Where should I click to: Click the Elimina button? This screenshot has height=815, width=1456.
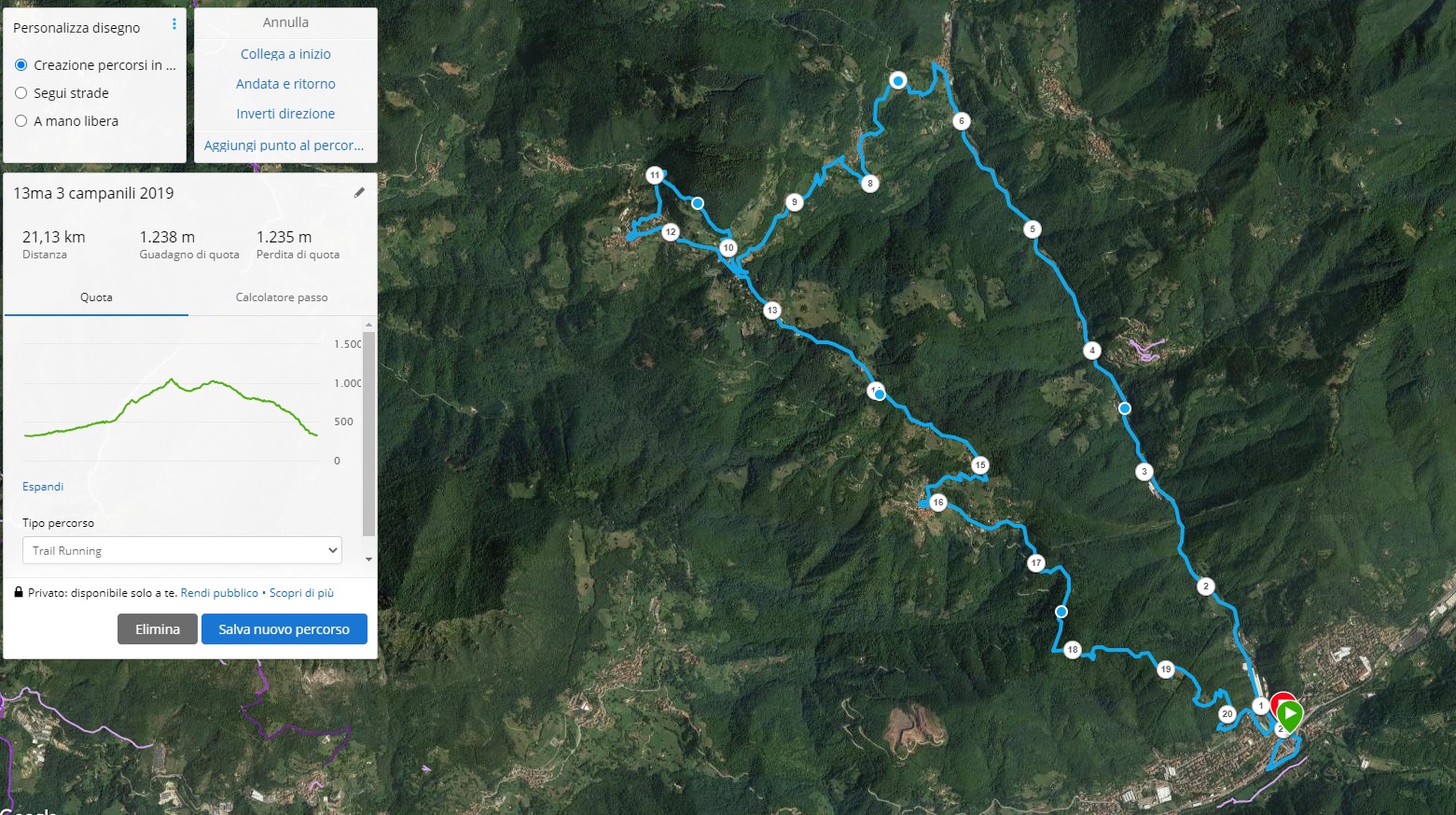coord(158,629)
